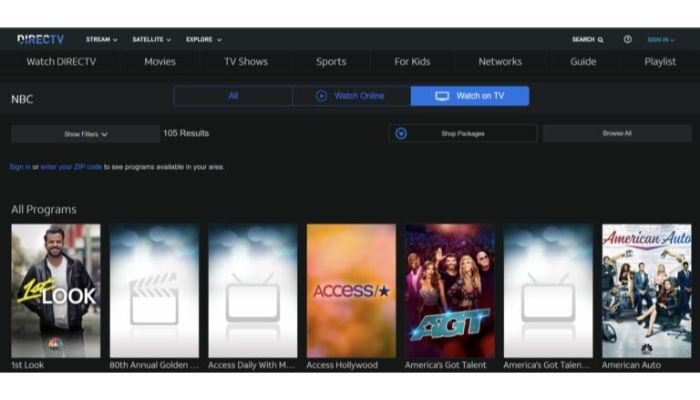Click the America's Got Talent title text

(x=446, y=365)
